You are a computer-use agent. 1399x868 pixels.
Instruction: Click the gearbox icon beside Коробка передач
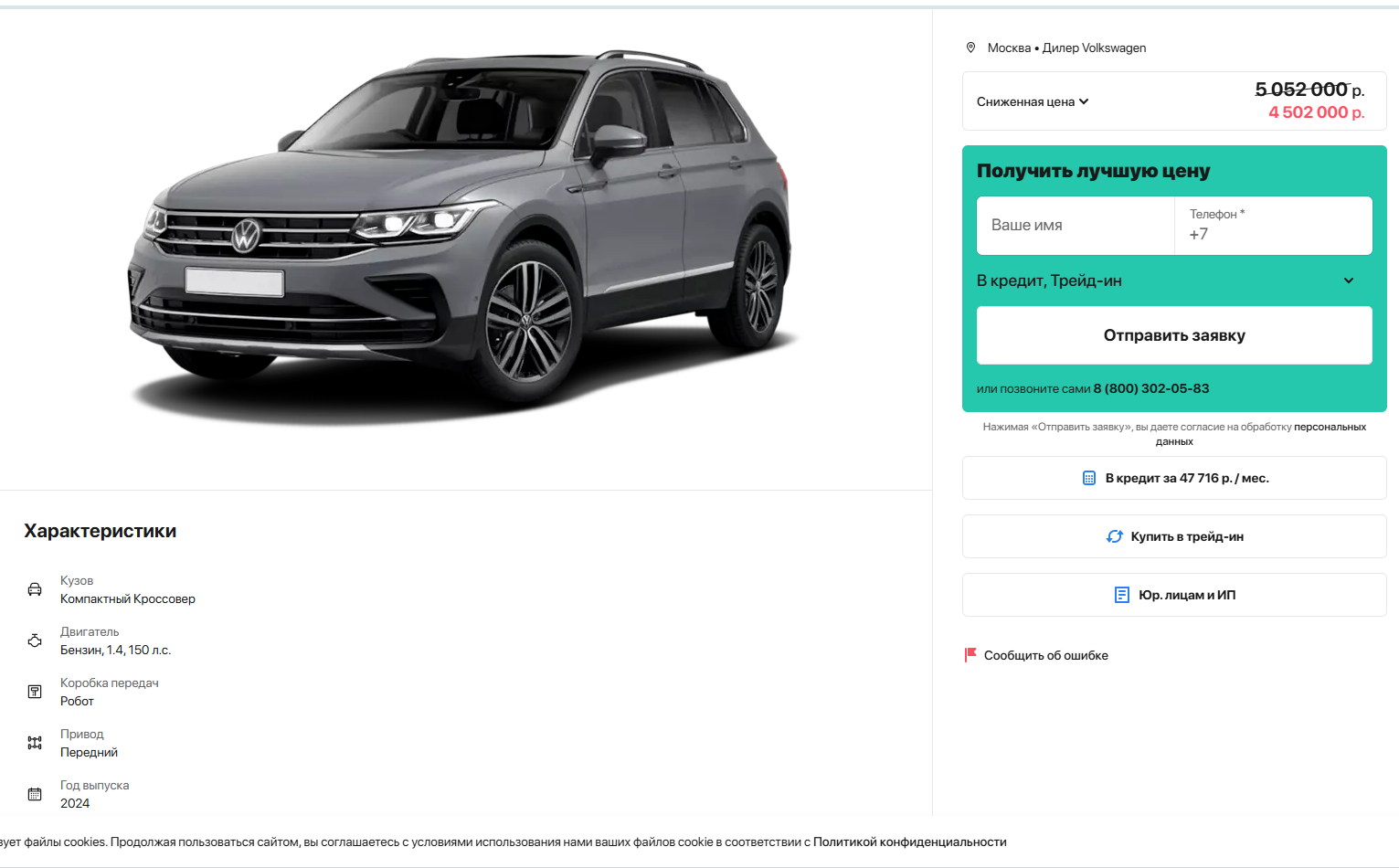click(35, 692)
